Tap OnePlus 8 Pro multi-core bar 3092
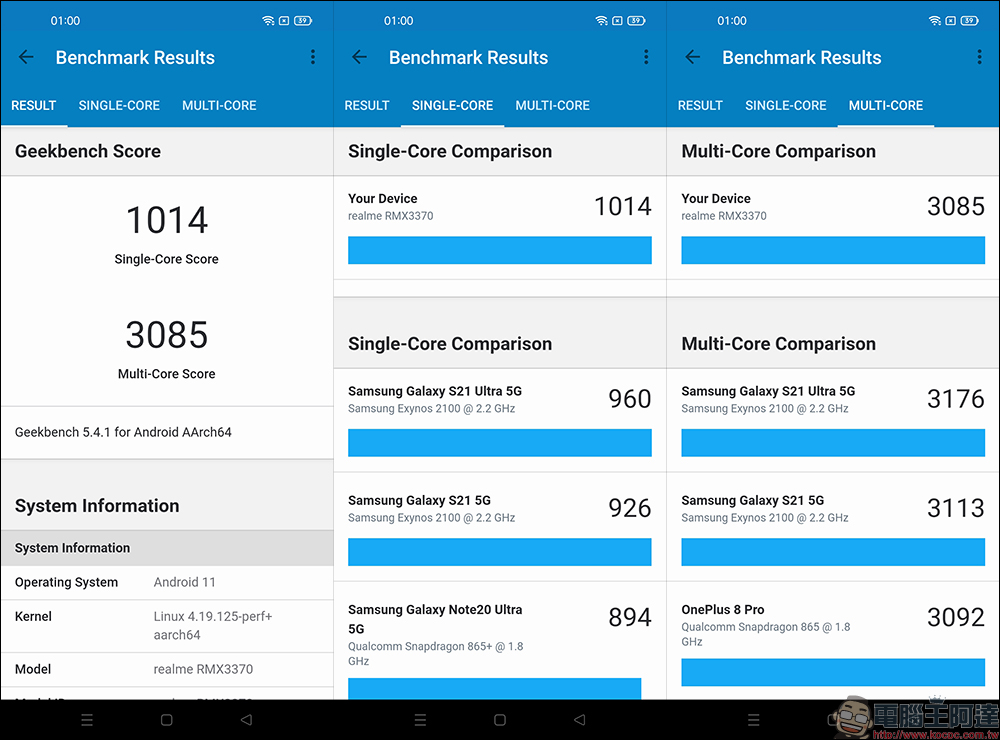This screenshot has height=740, width=1000. tap(833, 672)
